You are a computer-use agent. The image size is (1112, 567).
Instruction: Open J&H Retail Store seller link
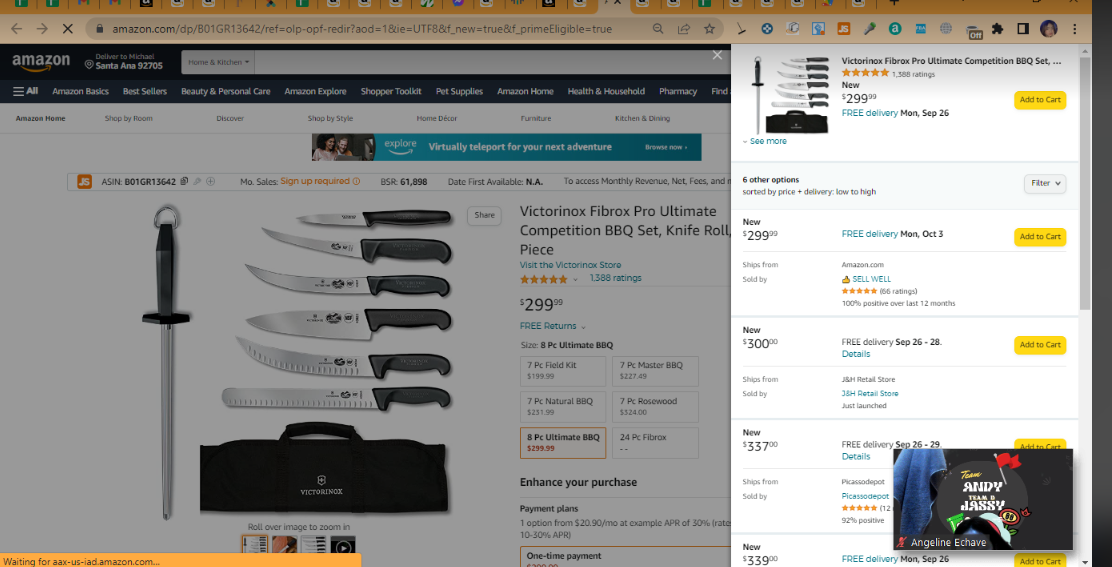[x=870, y=393]
